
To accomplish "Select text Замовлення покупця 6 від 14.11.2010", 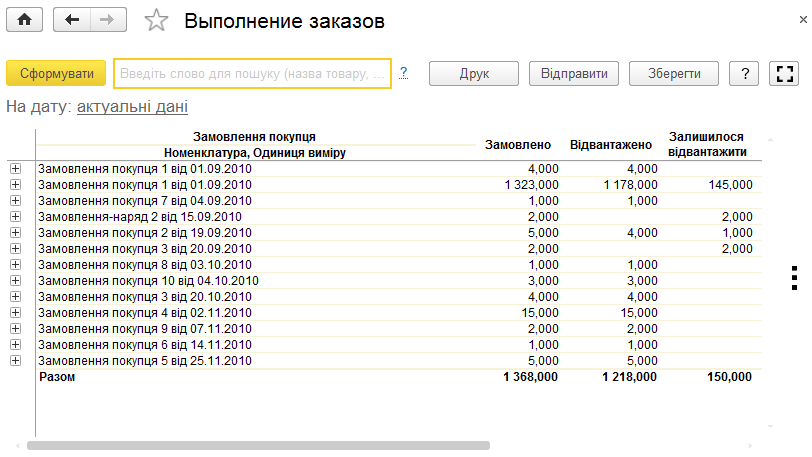I will (145, 346).
